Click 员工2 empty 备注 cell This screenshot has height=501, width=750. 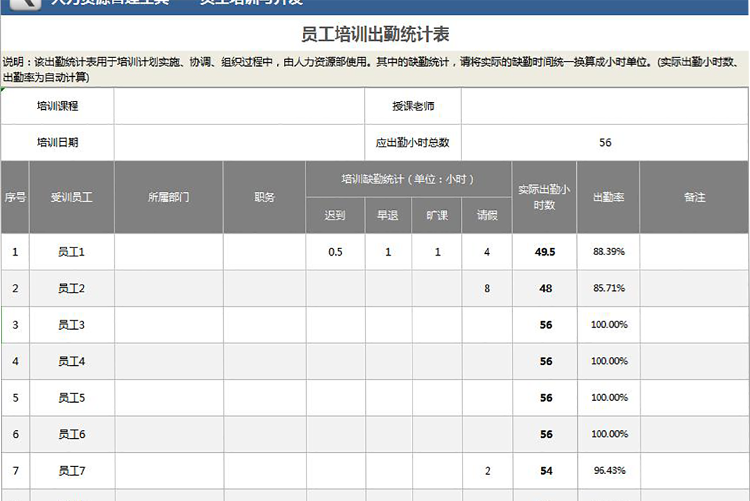tap(695, 289)
